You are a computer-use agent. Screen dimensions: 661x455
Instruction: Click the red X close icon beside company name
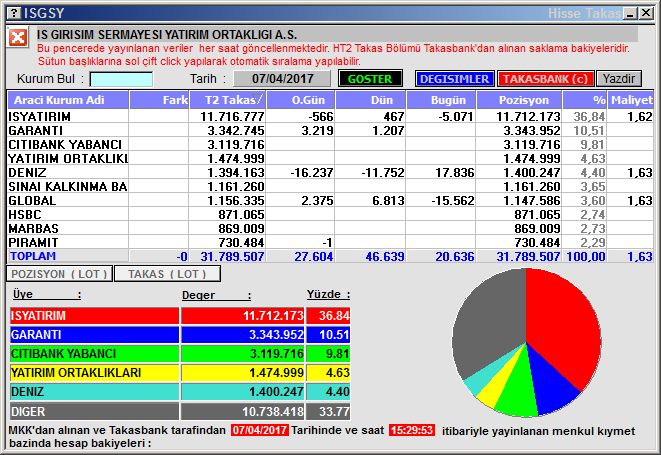(18, 38)
